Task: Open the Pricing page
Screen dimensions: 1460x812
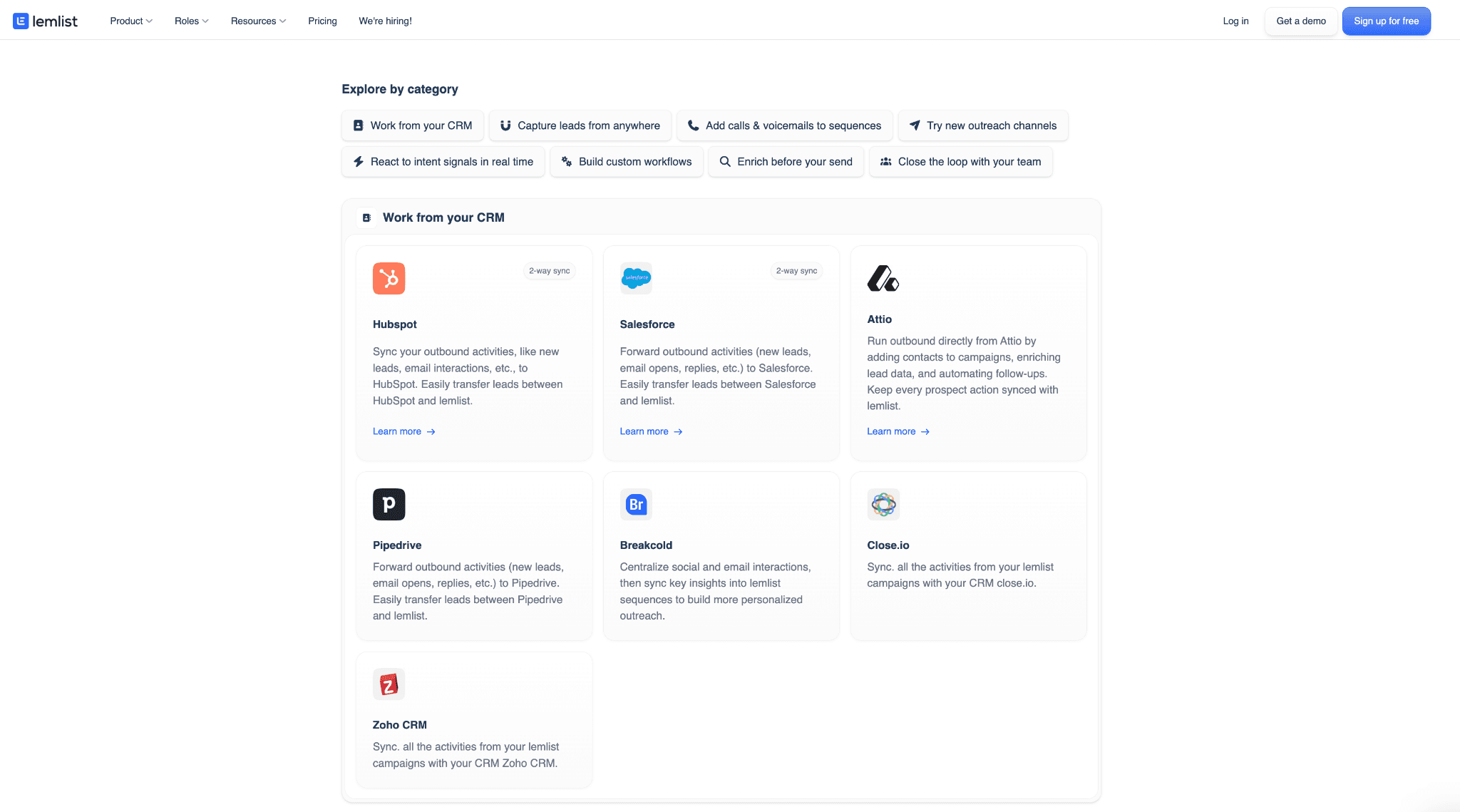Action: pyautogui.click(x=322, y=21)
